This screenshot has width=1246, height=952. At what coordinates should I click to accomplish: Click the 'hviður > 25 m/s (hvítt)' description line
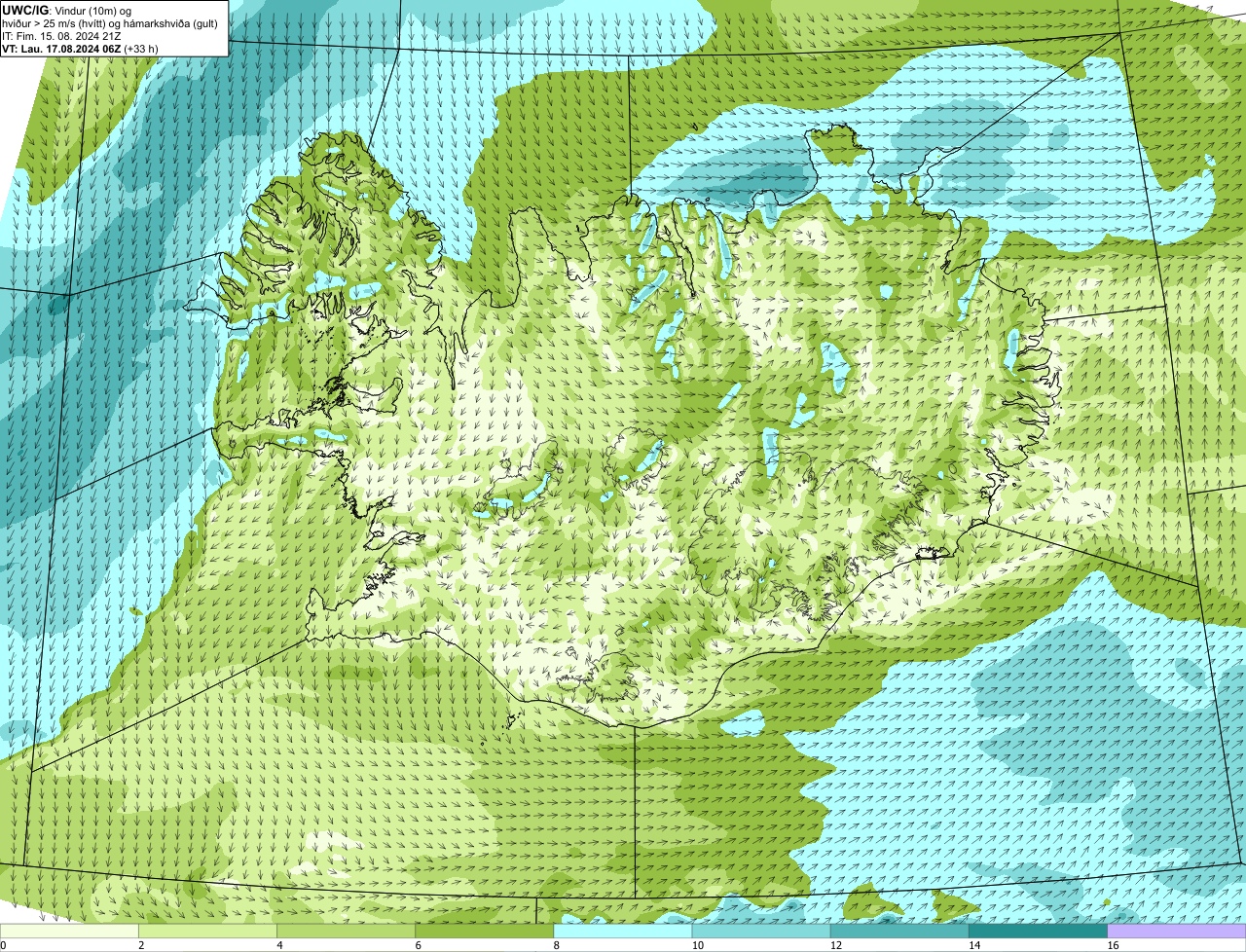tap(110, 23)
